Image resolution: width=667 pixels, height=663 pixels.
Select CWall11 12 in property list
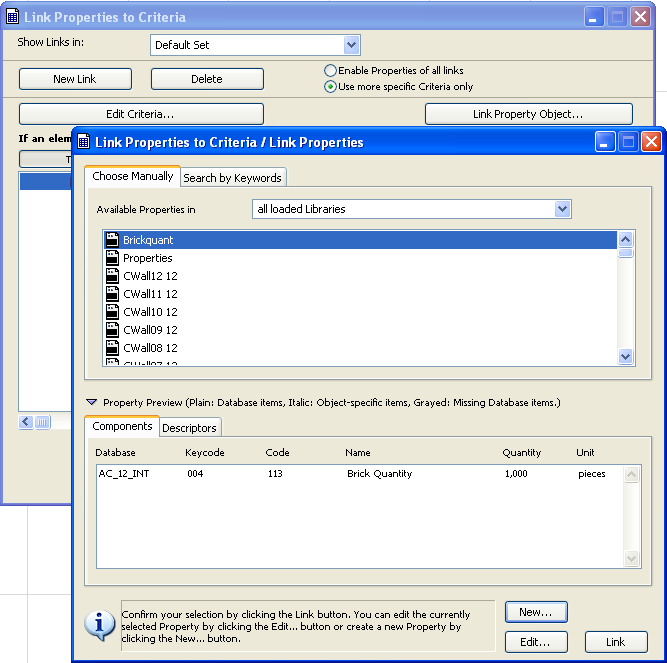pos(361,294)
